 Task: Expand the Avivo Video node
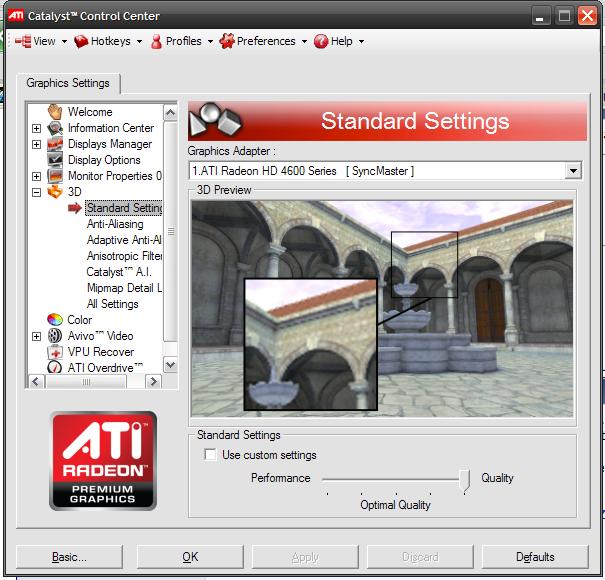[x=36, y=337]
